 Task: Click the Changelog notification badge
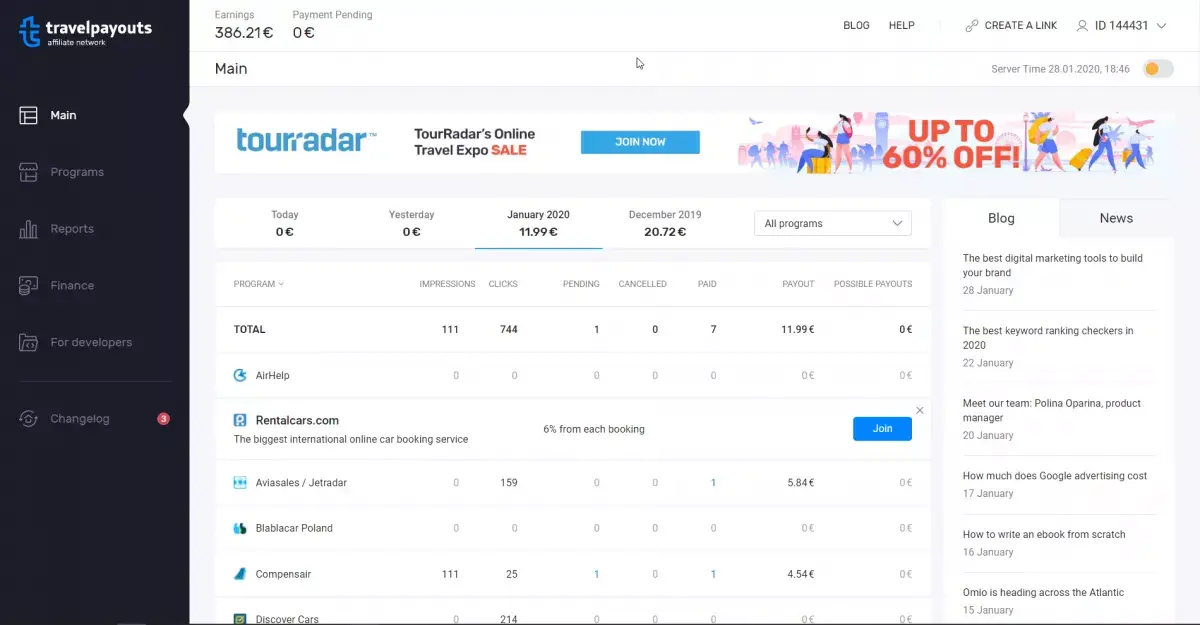pyautogui.click(x=163, y=419)
